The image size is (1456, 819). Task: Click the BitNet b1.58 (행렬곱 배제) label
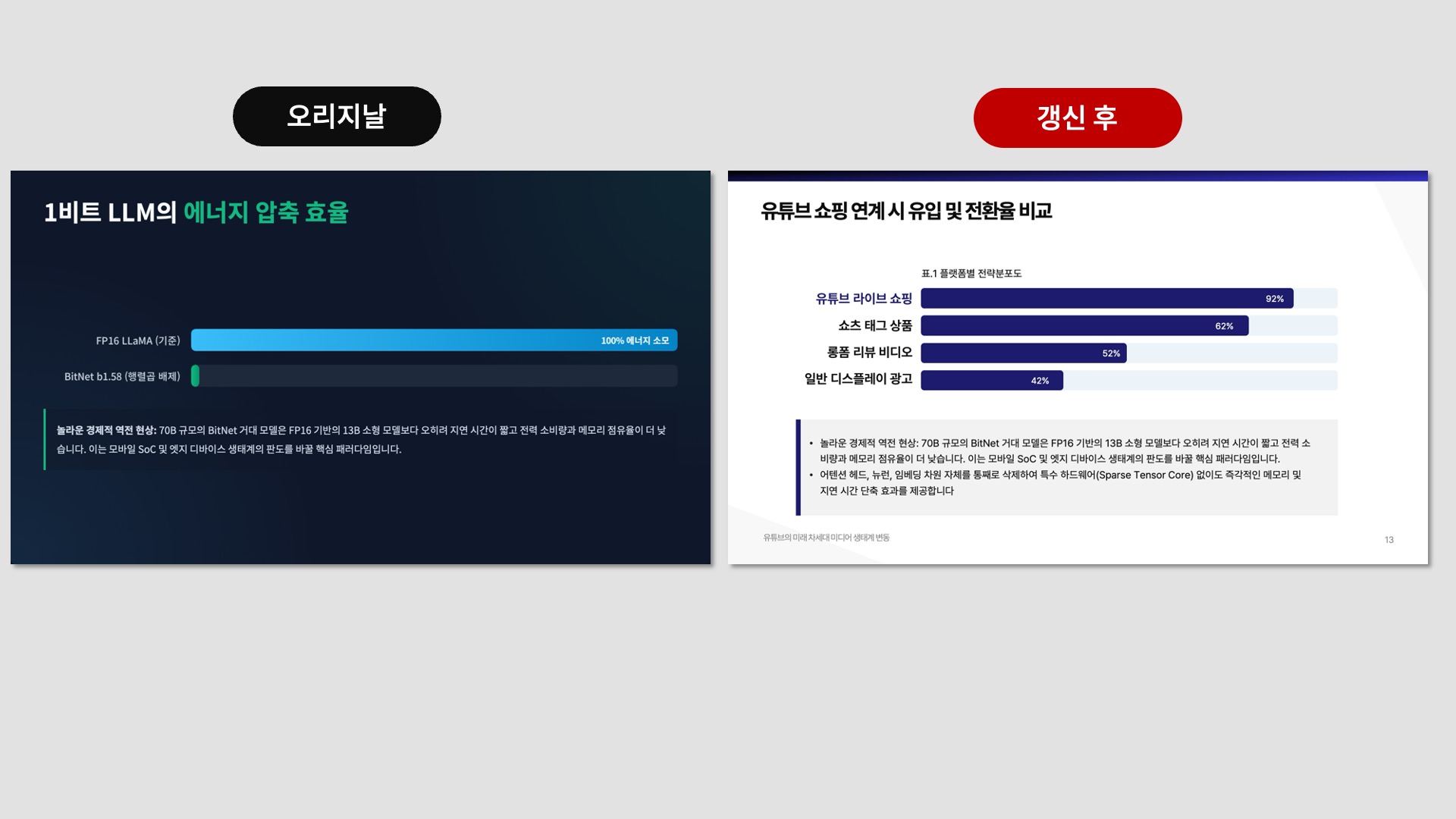click(122, 376)
